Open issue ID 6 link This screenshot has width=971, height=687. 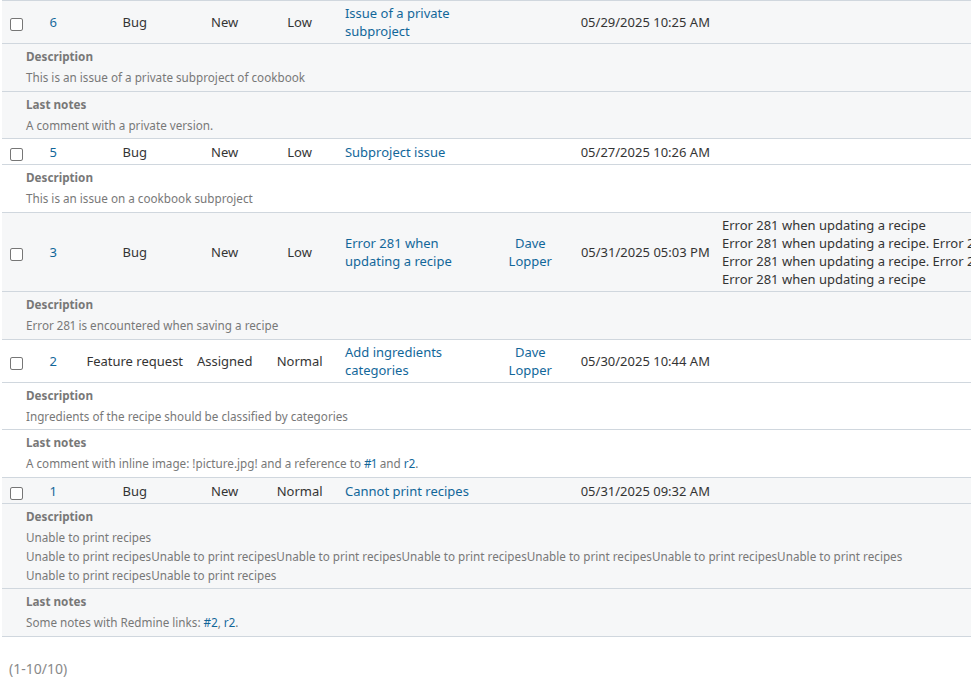(x=53, y=22)
